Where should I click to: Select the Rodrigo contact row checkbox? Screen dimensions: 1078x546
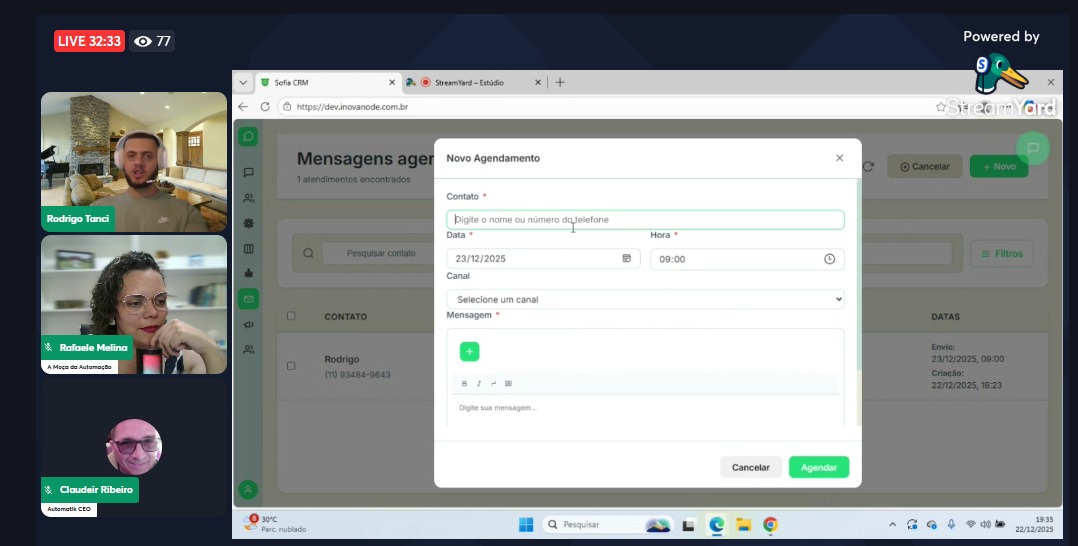coord(291,366)
